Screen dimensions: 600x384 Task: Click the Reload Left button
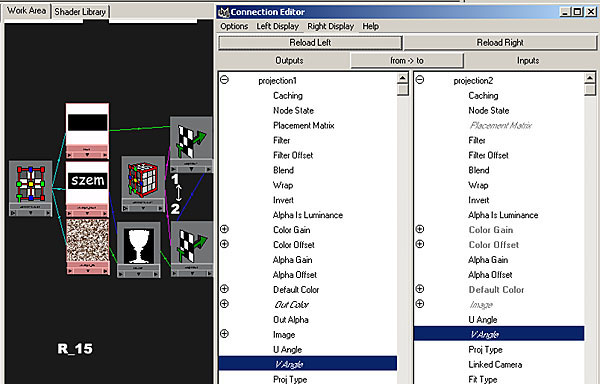310,42
